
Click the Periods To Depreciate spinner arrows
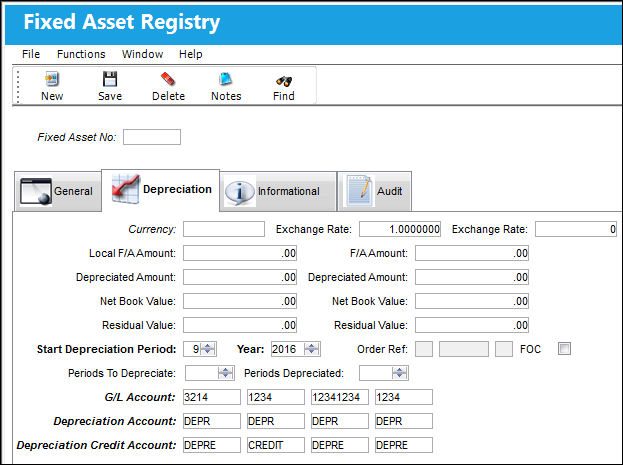tap(225, 373)
